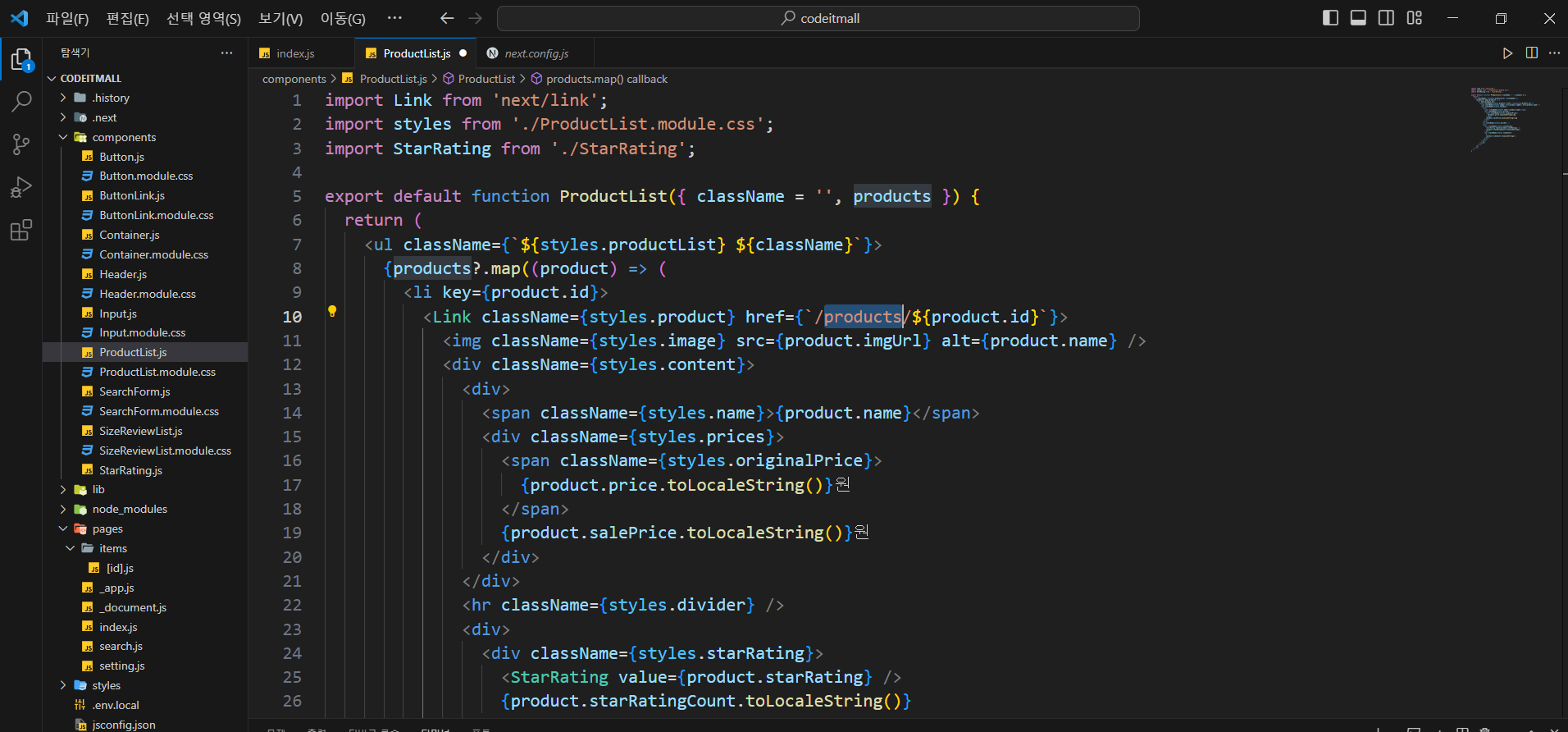Collapse the items folder

(145, 548)
